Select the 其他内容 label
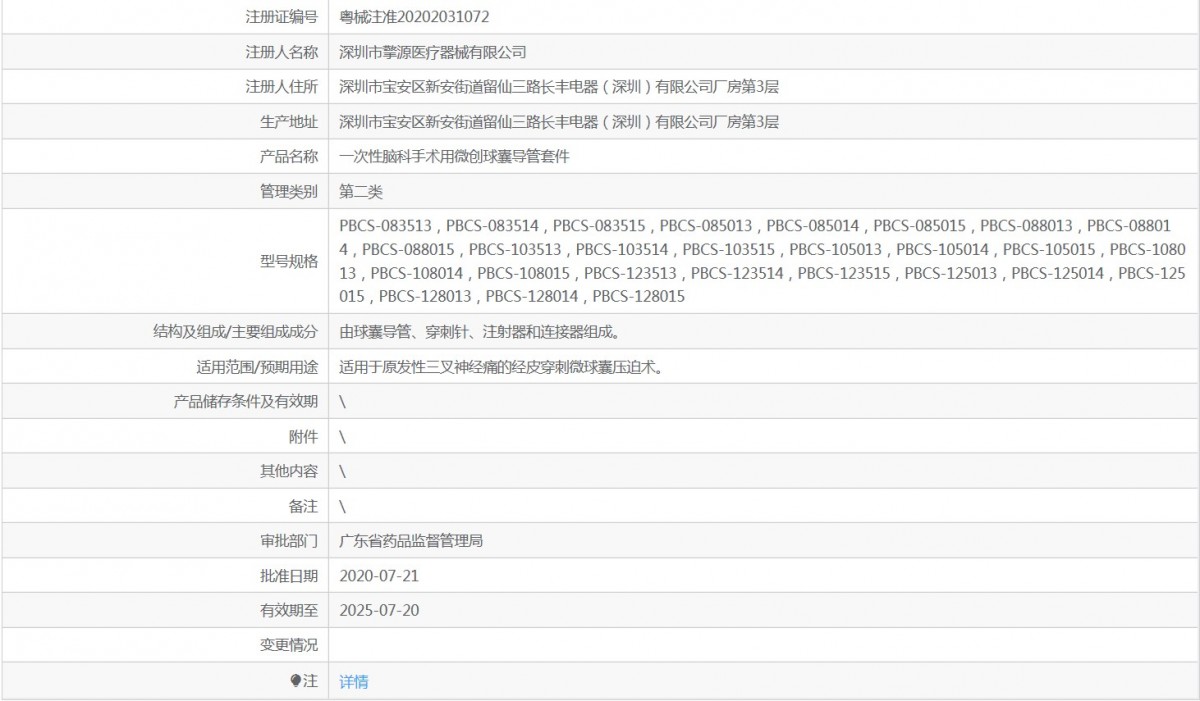The height and width of the screenshot is (701, 1200). [x=289, y=471]
